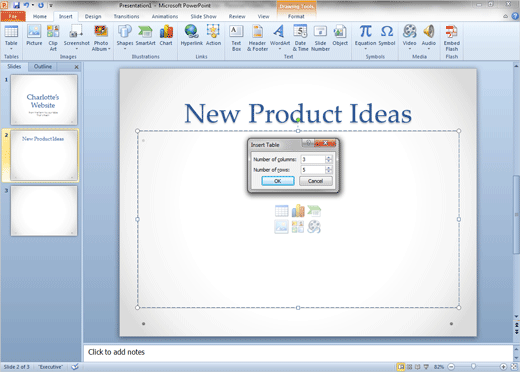Image resolution: width=520 pixels, height=372 pixels.
Task: Click the Number of rows field
Action: (313, 170)
